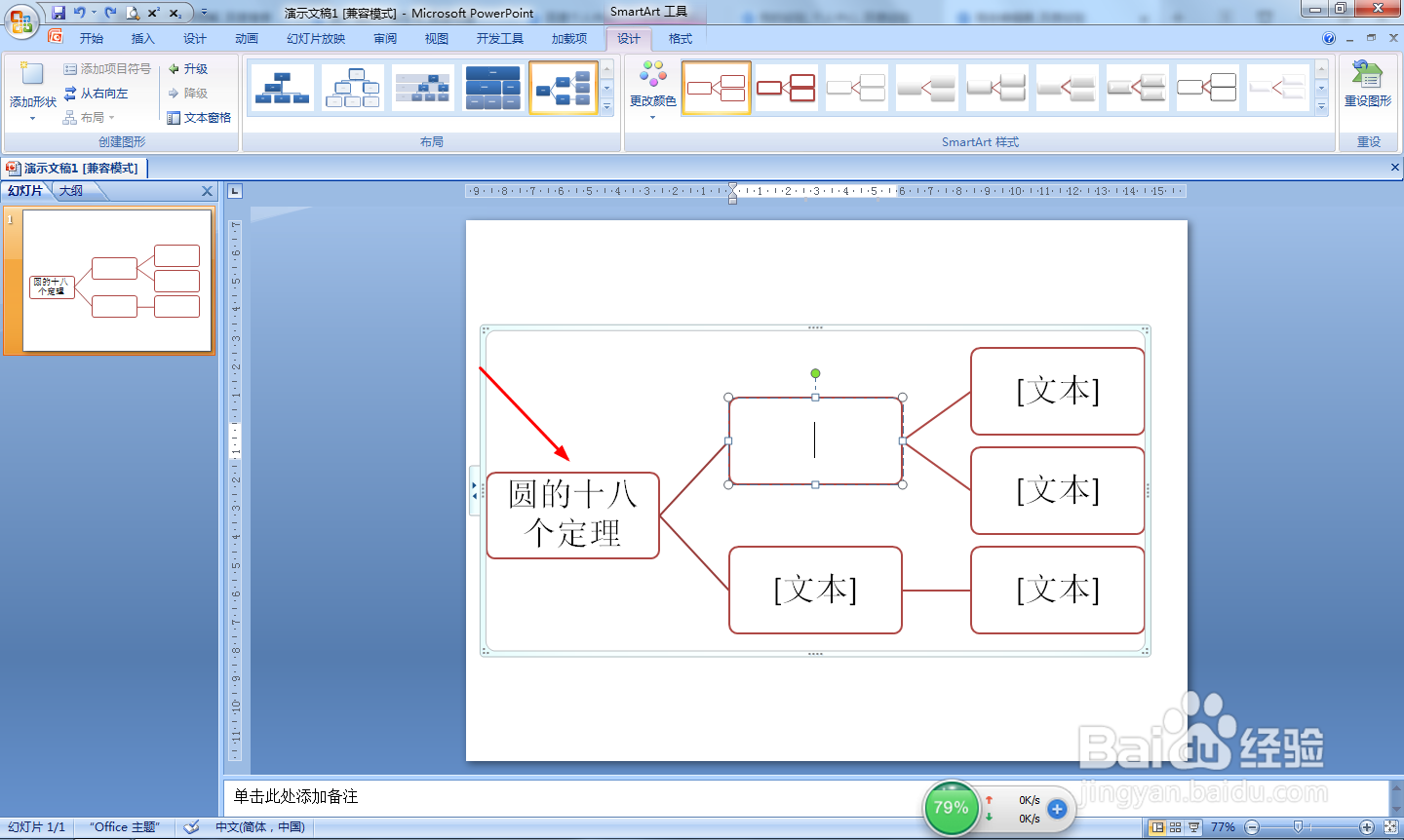Undo the last action
Screen dimensions: 1404x840
click(x=80, y=13)
